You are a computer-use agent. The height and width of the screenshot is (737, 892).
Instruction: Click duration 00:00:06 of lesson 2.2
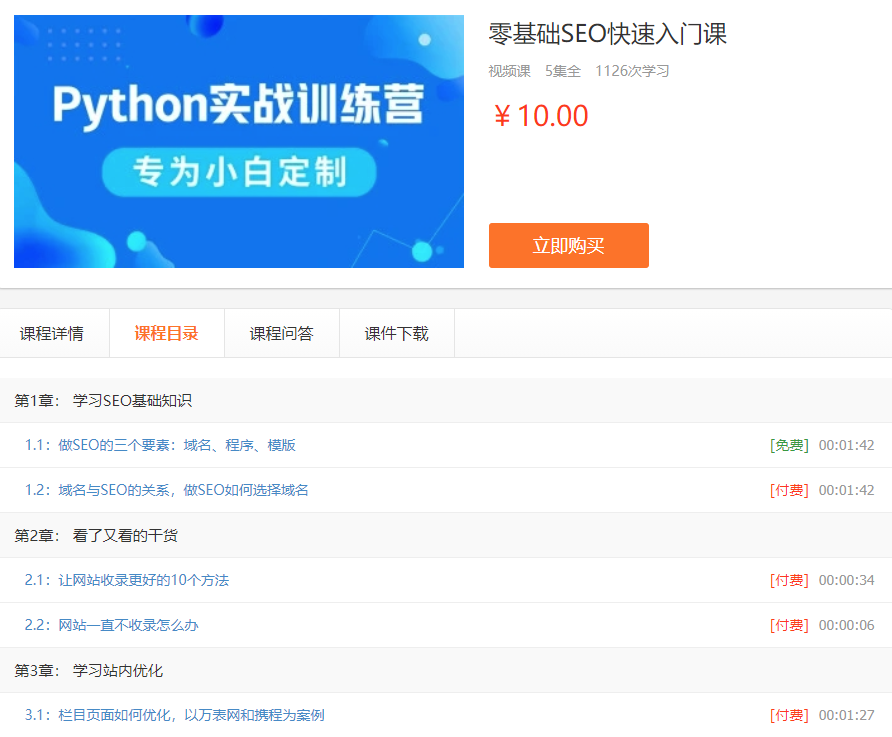pyautogui.click(x=846, y=625)
